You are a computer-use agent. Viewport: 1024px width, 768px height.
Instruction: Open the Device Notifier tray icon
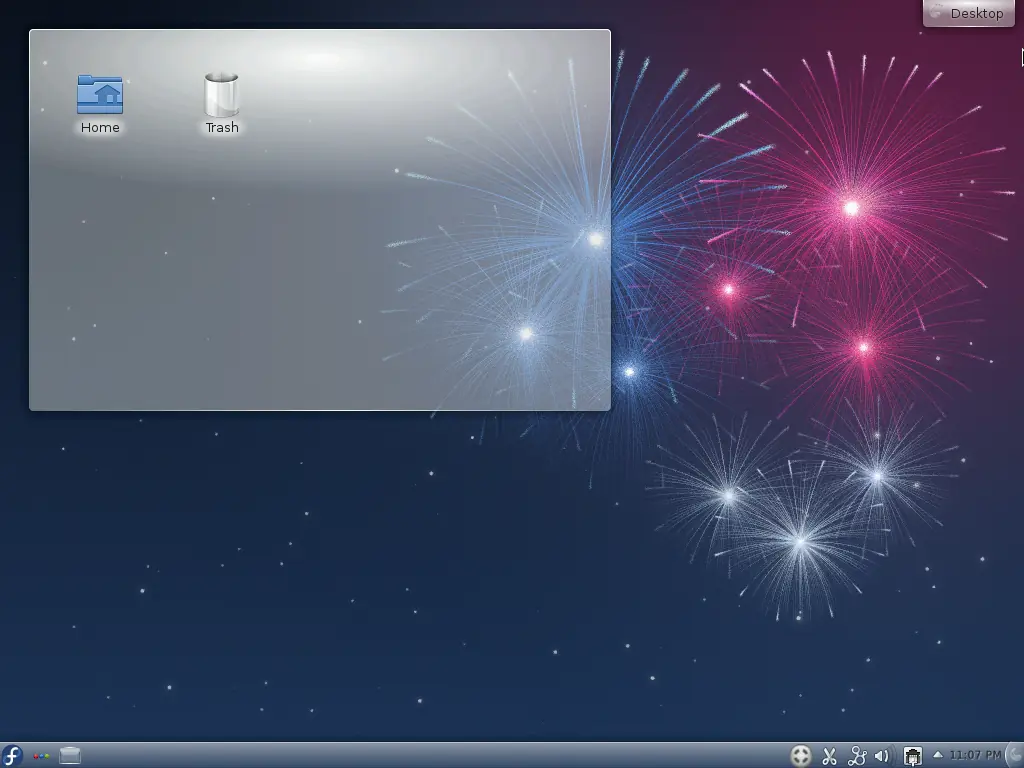(x=801, y=756)
